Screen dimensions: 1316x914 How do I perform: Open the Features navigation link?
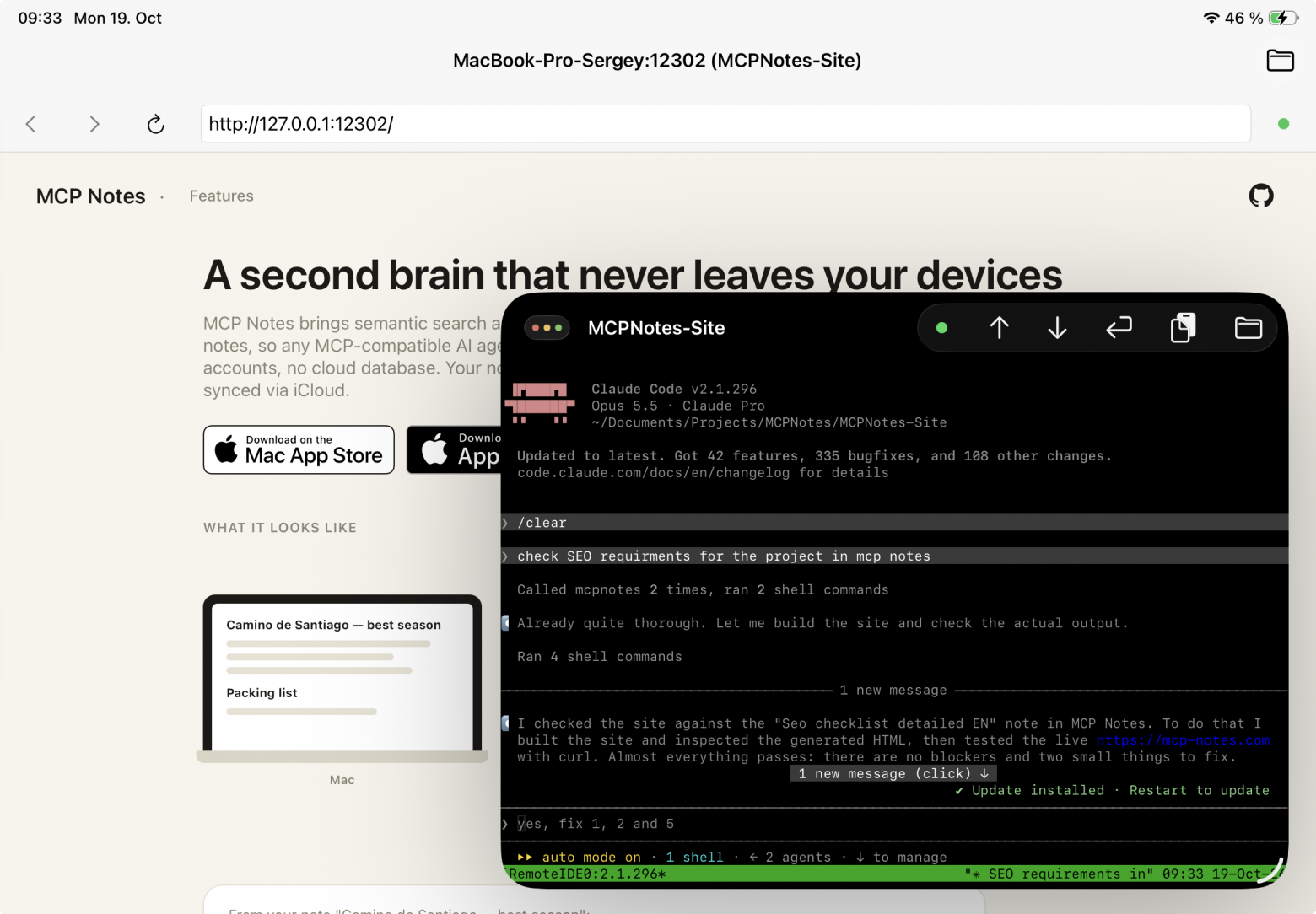click(221, 196)
